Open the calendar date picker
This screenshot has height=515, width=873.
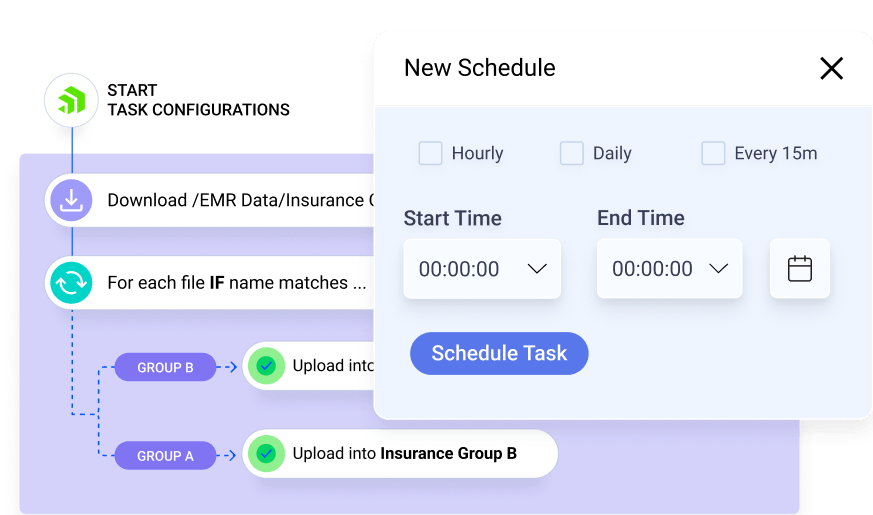point(799,268)
